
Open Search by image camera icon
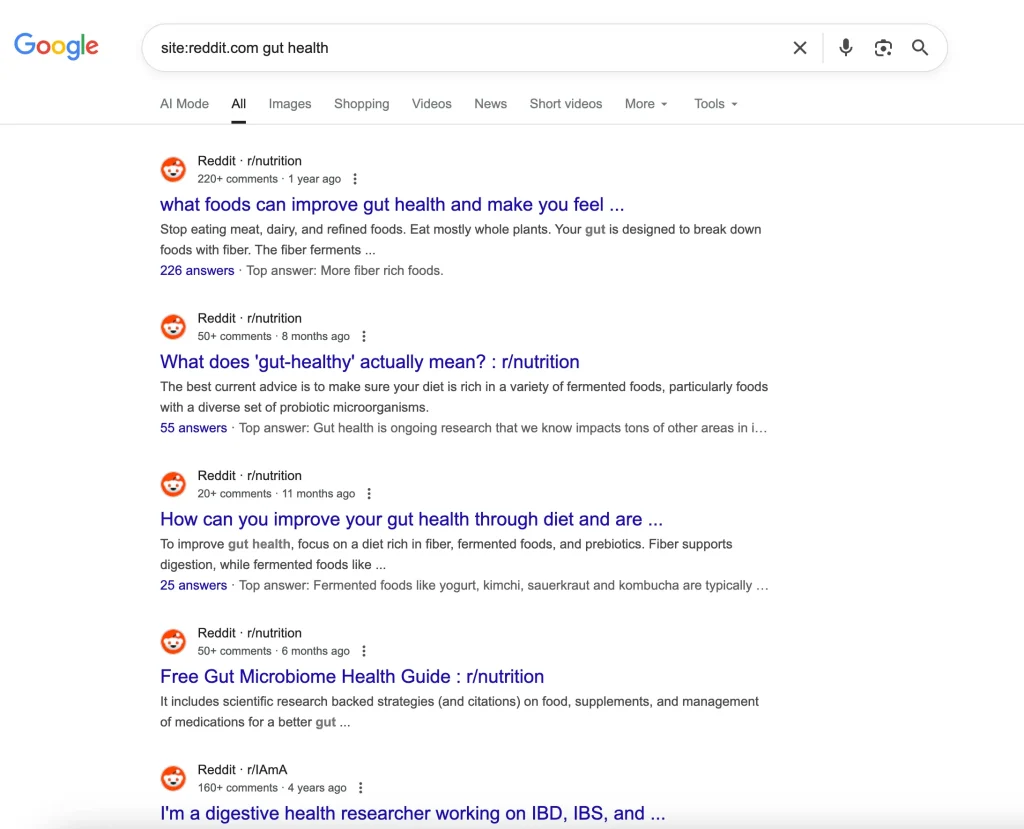tap(883, 48)
